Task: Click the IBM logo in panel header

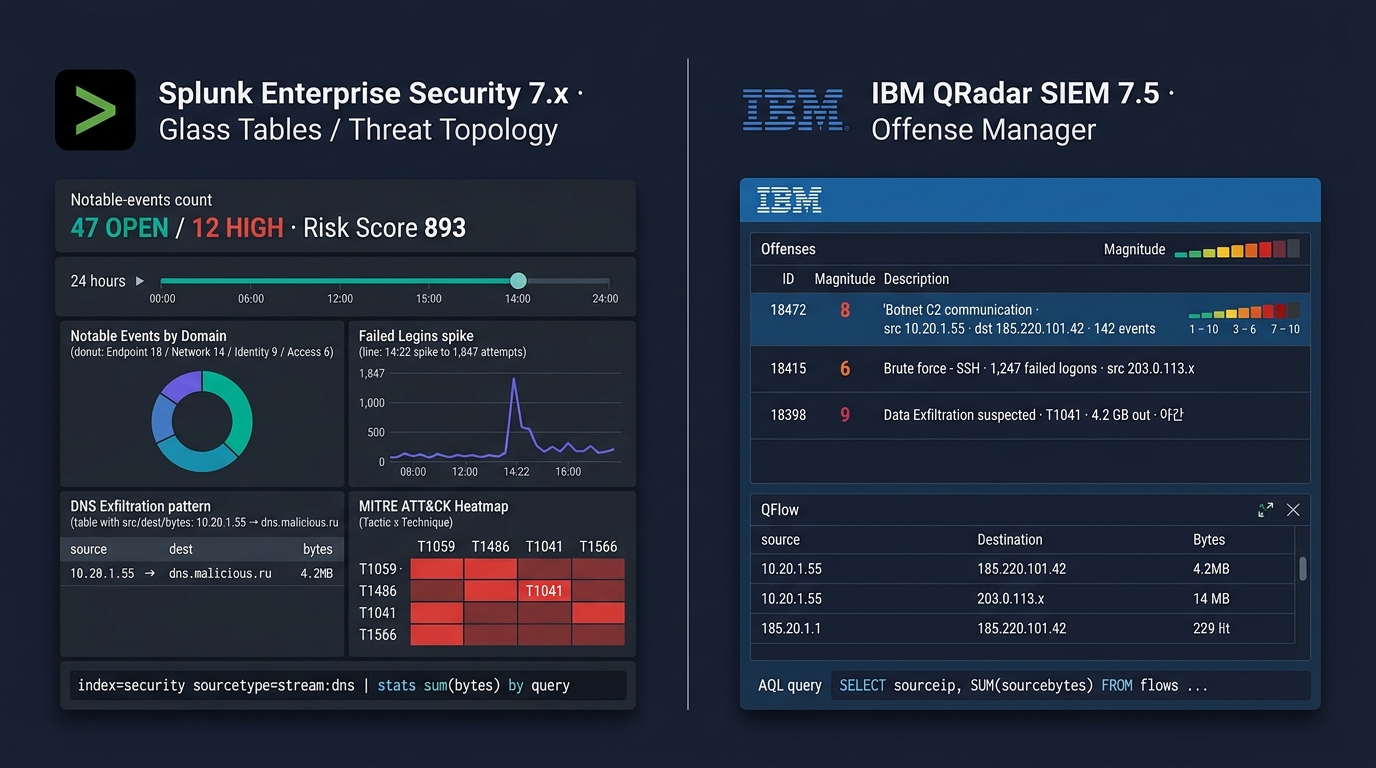Action: coord(789,200)
